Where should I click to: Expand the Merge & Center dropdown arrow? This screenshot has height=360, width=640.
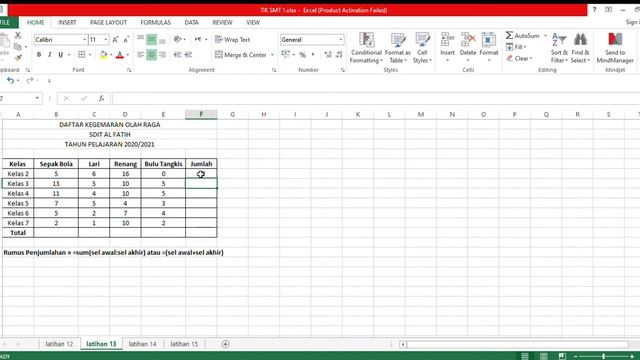272,55
